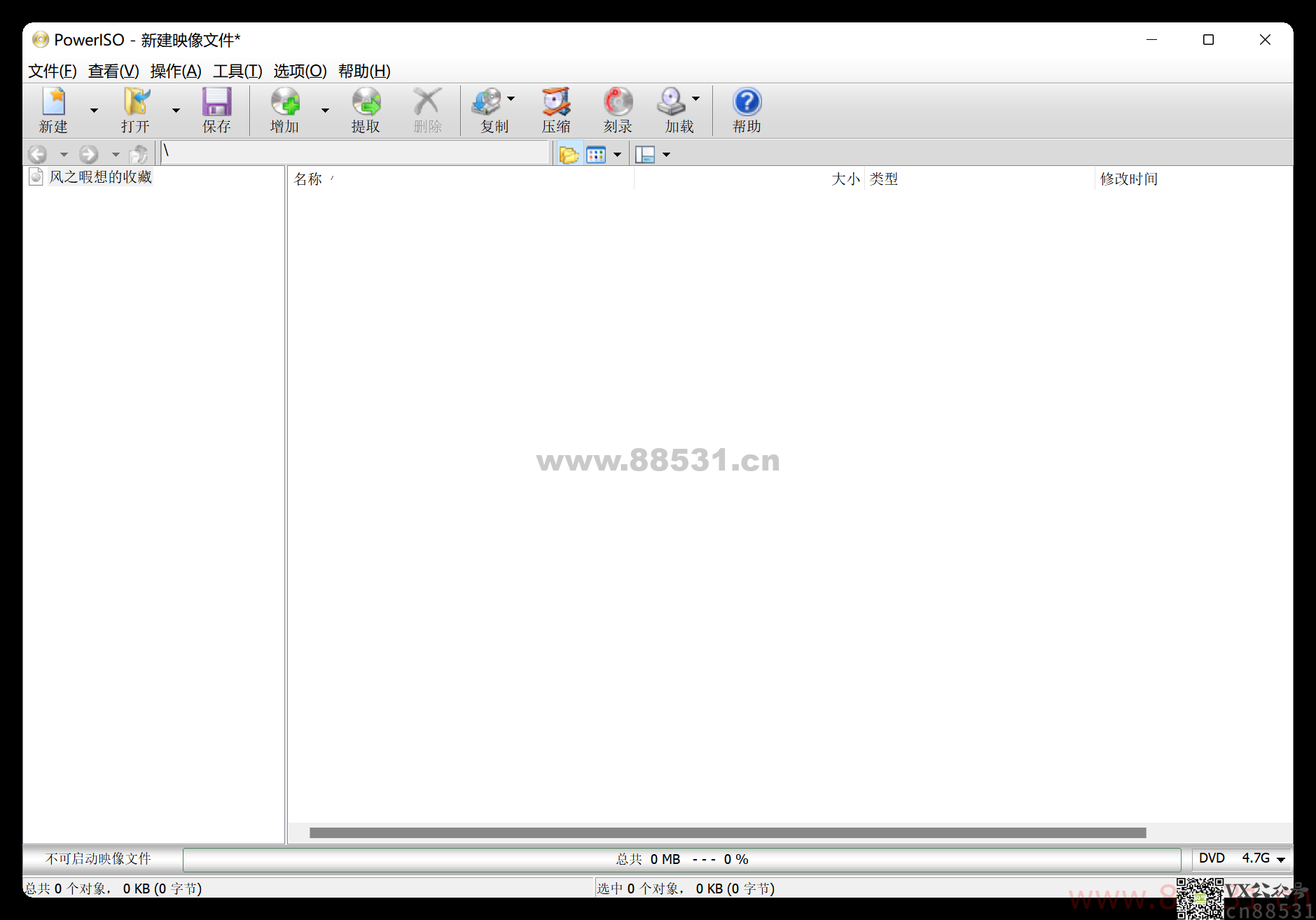Viewport: 1316px width, 920px height.
Task: Open the 工具(T) menu
Action: click(x=238, y=71)
